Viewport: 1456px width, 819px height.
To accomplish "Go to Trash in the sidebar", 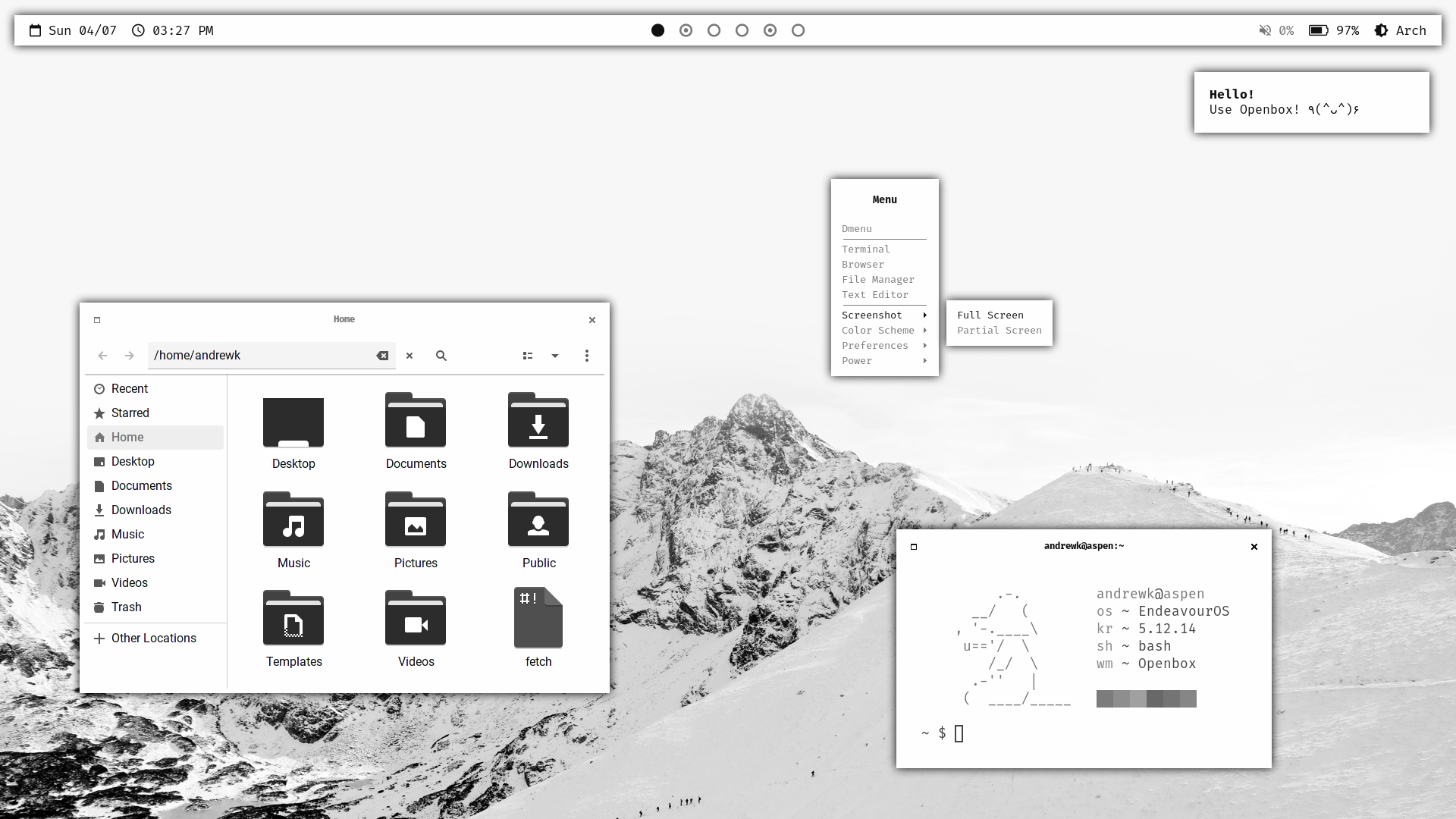I will (x=126, y=607).
